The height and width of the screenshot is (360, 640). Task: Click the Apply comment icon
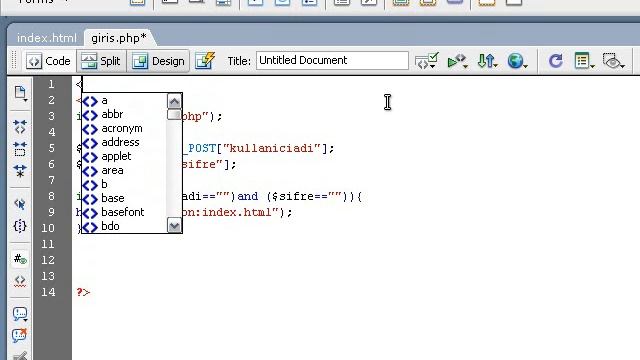click(20, 314)
